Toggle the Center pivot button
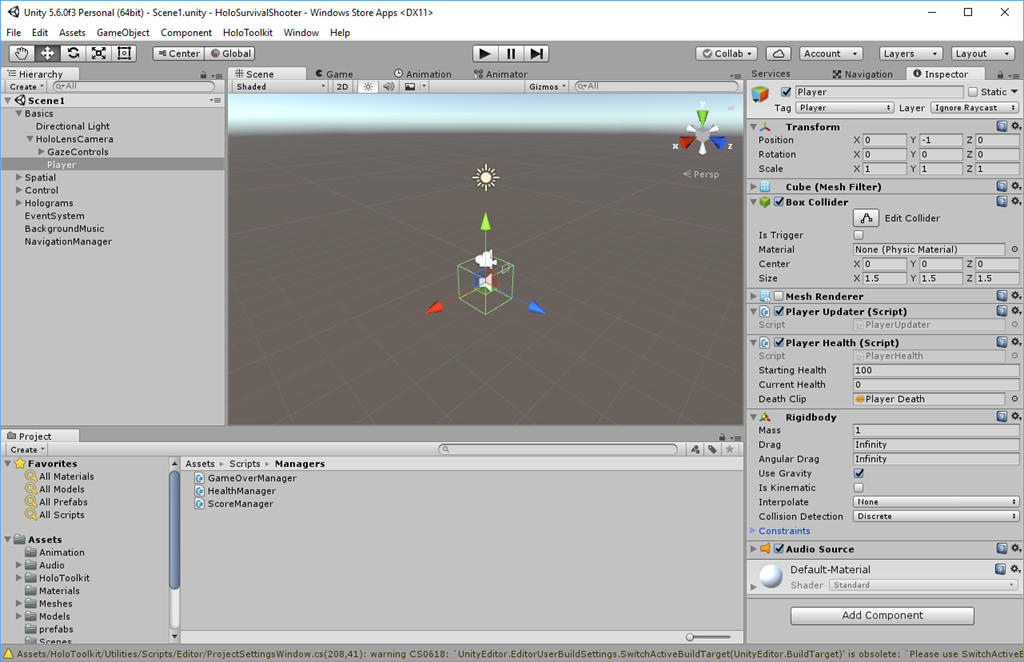Viewport: 1024px width, 662px height. (x=179, y=54)
